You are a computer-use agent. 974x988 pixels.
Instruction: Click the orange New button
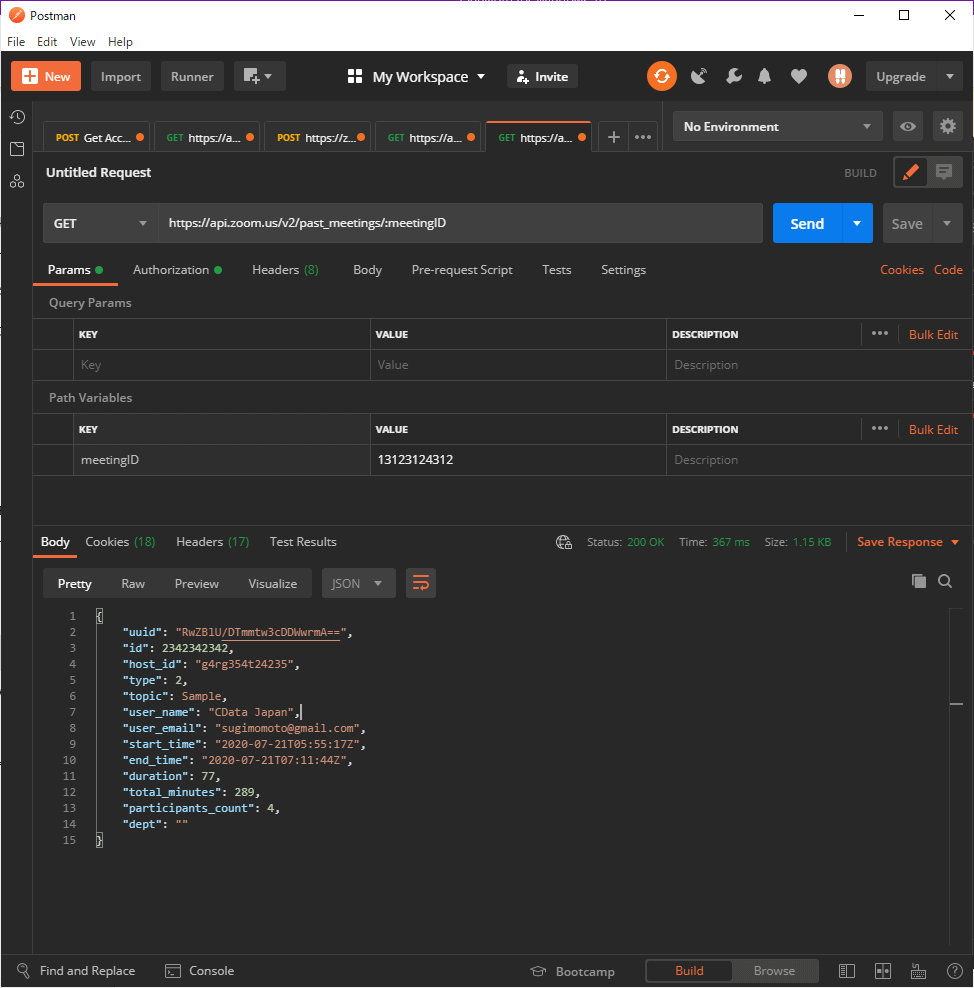pyautogui.click(x=46, y=76)
